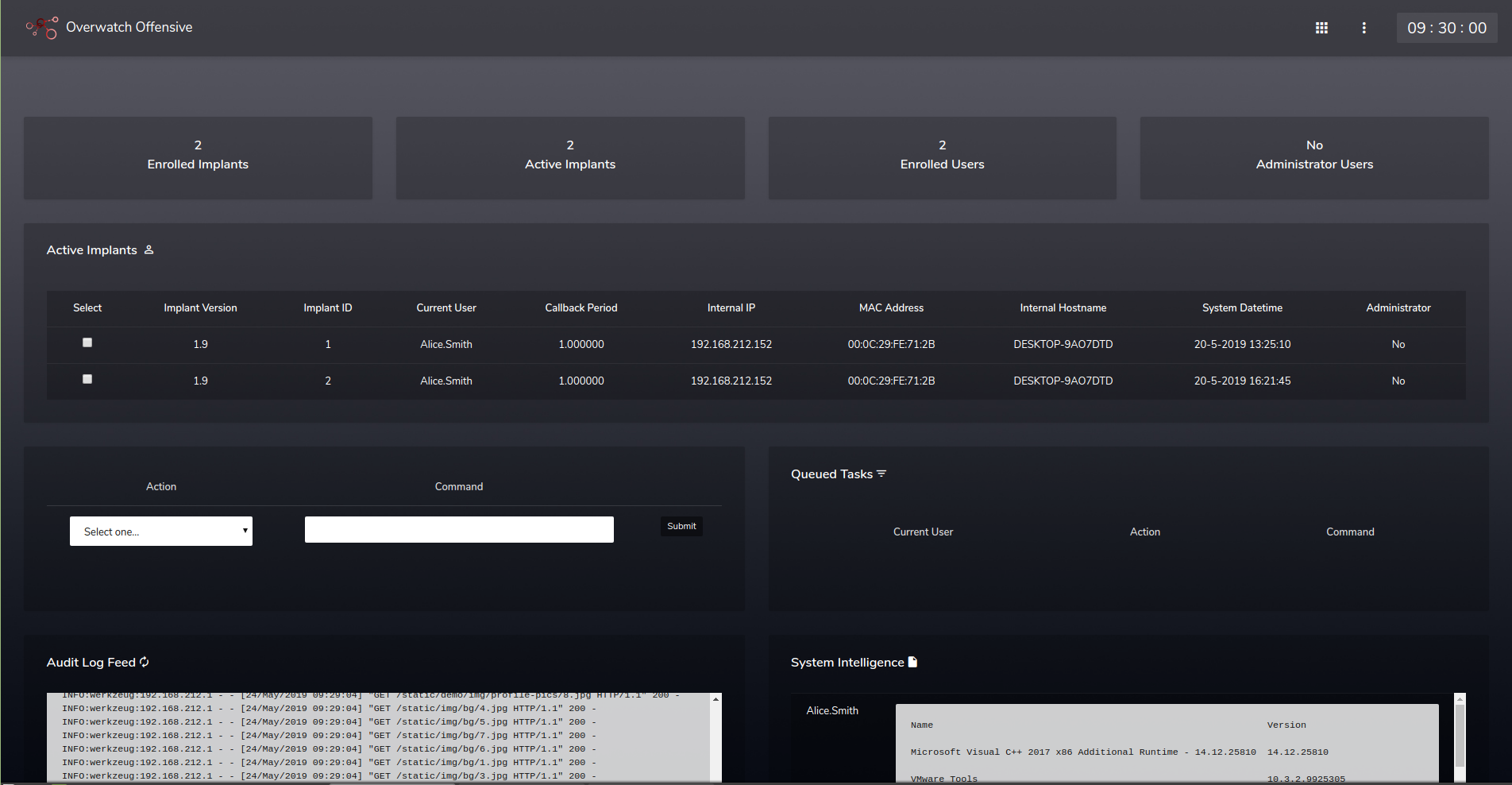The width and height of the screenshot is (1512, 785).
Task: Click the System Intelligence panel scrollbar
Action: 1460,735
